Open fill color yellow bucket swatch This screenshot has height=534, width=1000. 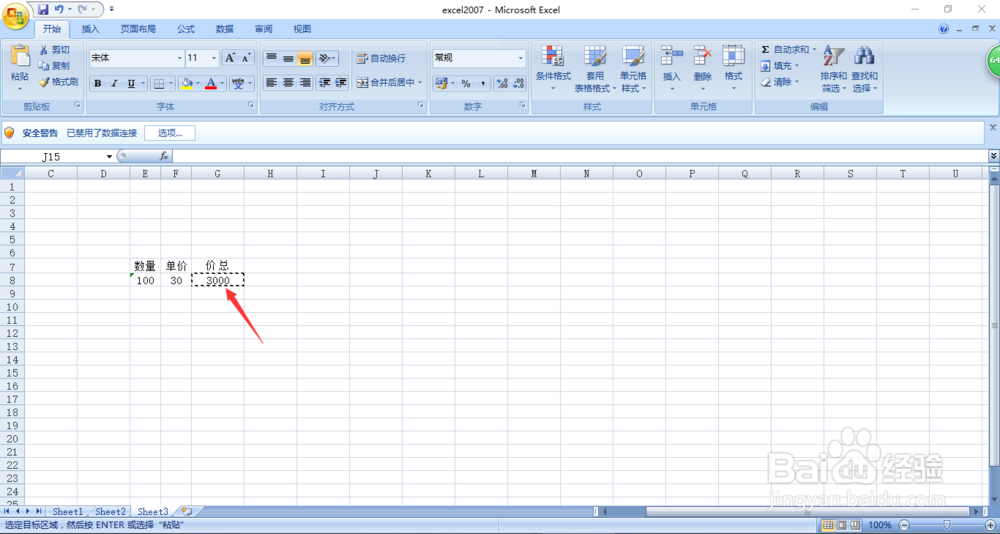tap(186, 84)
